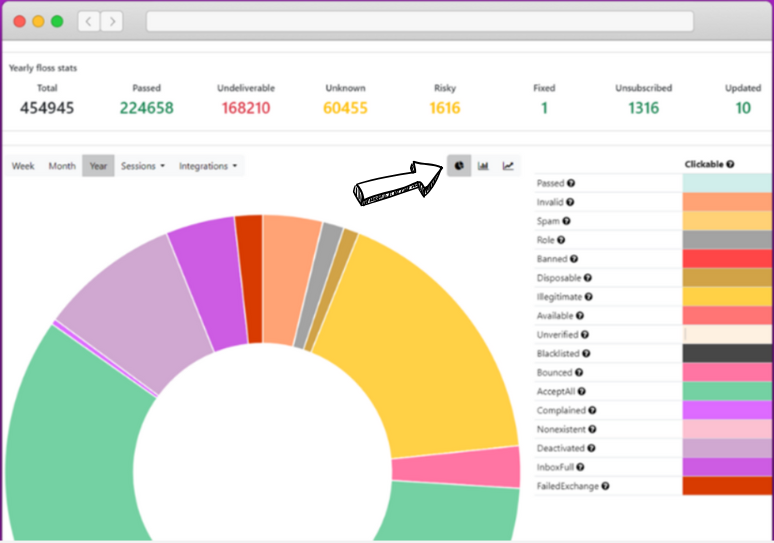Click the browser address bar
Screen dimensions: 774x543
coord(420,21)
